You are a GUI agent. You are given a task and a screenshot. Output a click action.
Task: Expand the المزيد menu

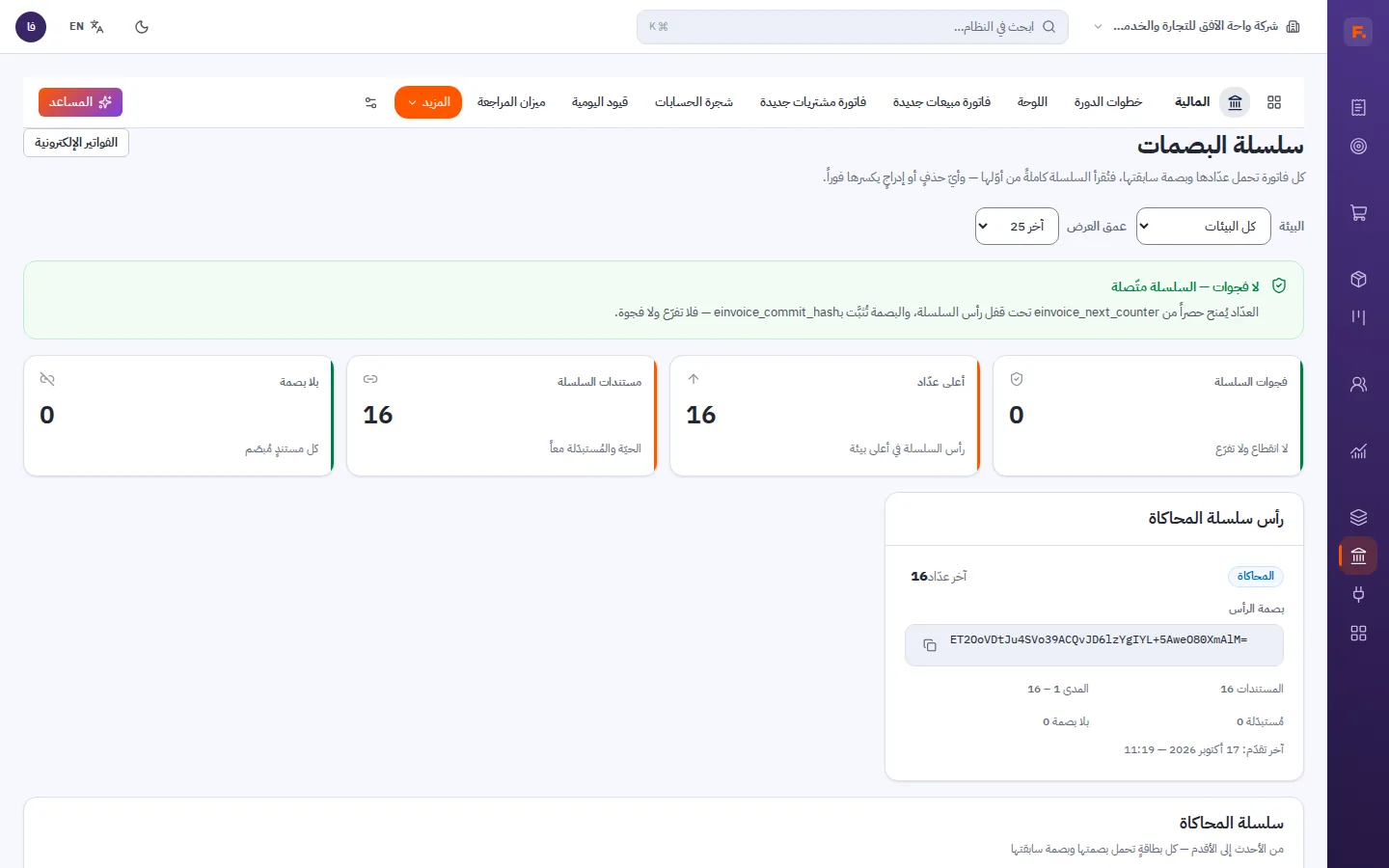pyautogui.click(x=428, y=102)
